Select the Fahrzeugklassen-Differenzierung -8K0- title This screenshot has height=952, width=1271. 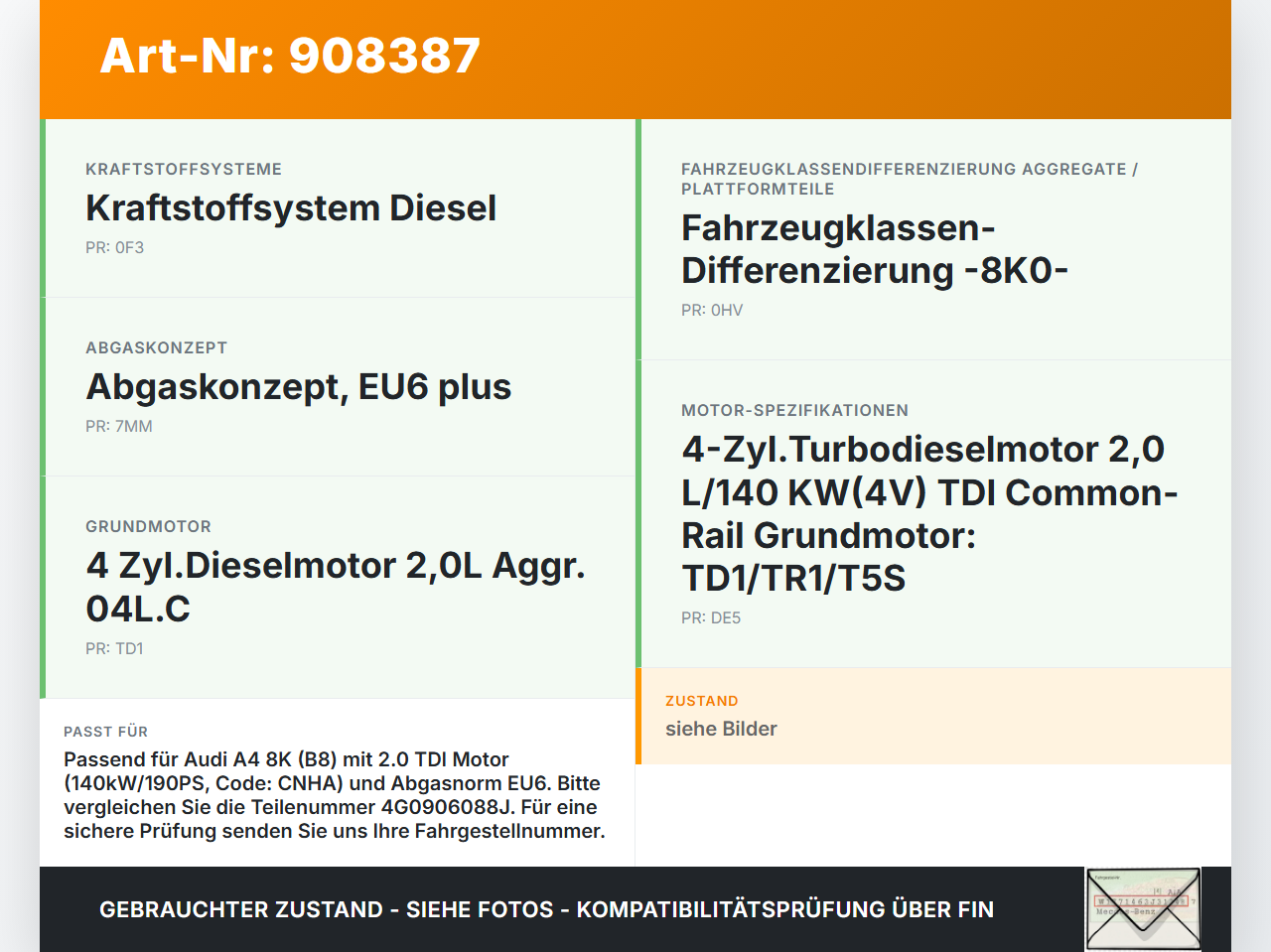(x=875, y=249)
